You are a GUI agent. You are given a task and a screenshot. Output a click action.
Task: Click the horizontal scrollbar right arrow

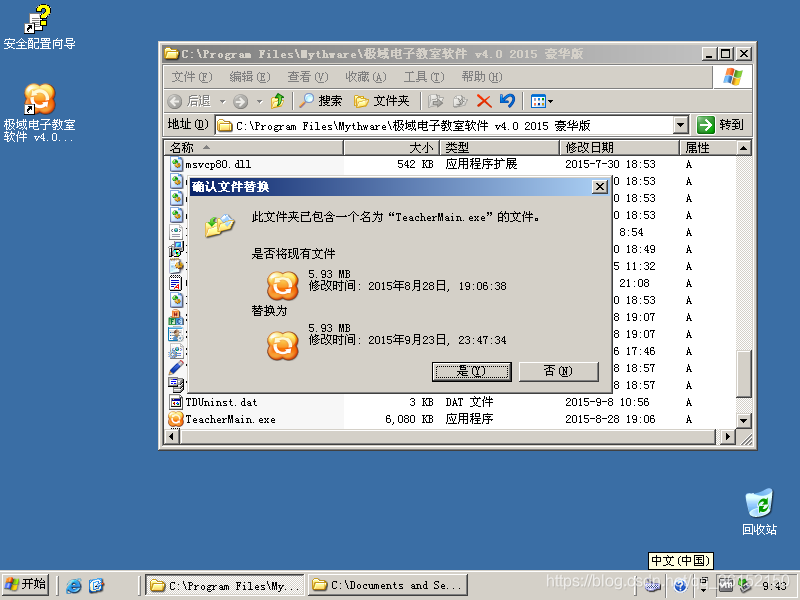click(728, 437)
